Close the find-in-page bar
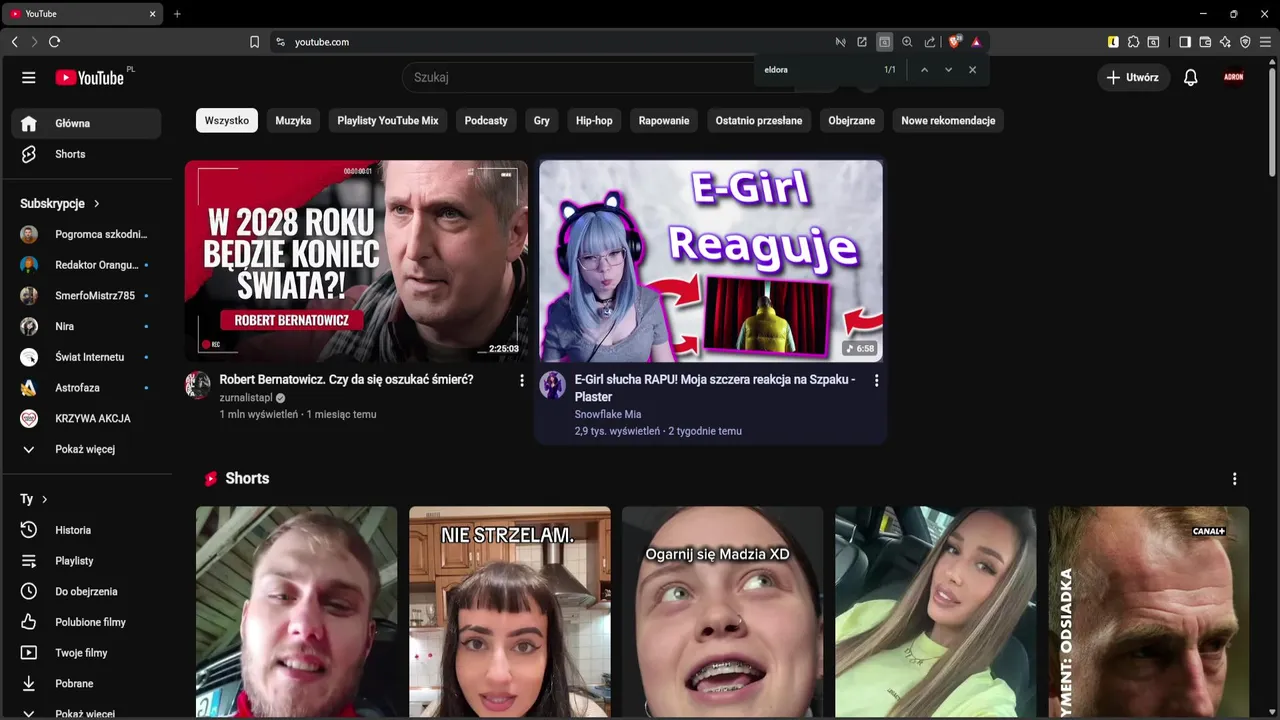The height and width of the screenshot is (720, 1280). click(x=972, y=70)
